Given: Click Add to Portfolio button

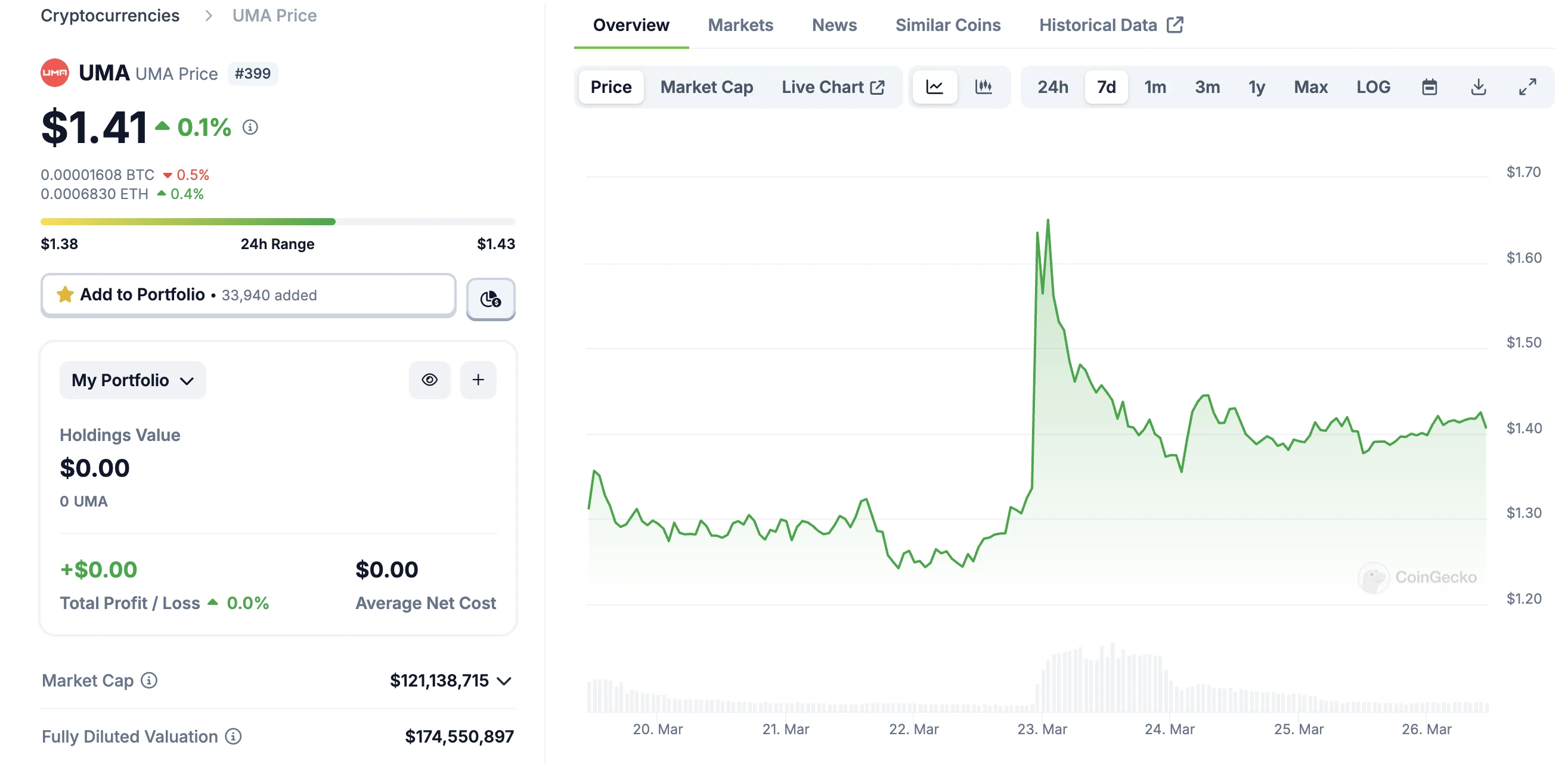Looking at the screenshot, I should click(249, 295).
